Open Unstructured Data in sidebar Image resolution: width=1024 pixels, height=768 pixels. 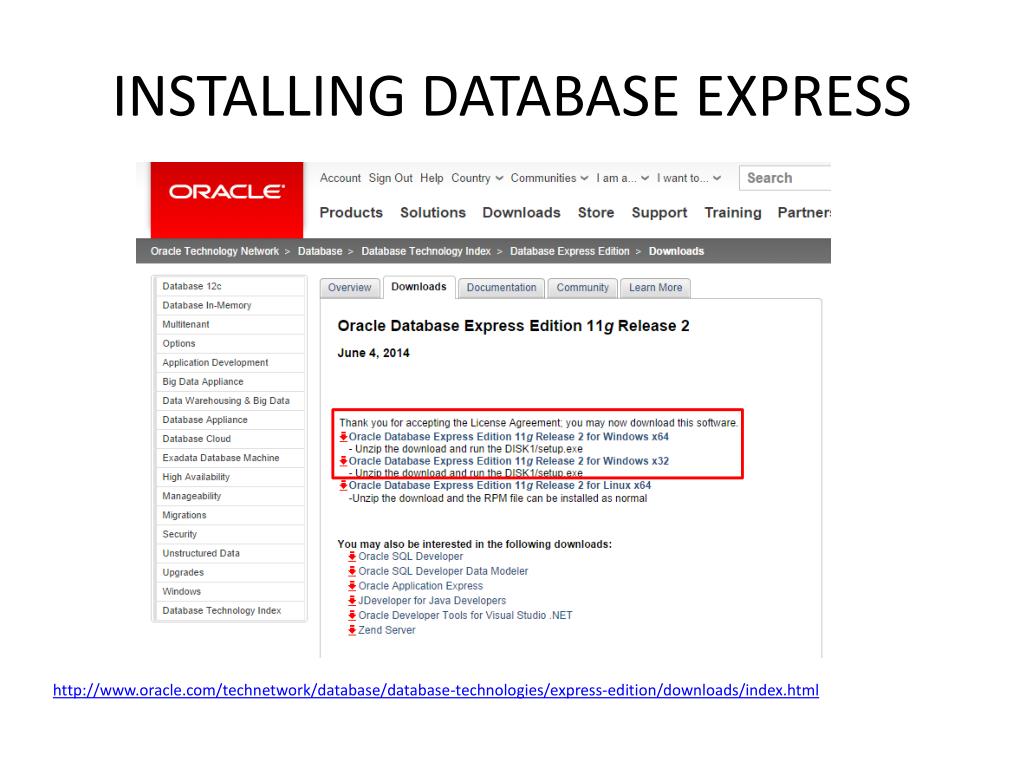pyautogui.click(x=230, y=553)
